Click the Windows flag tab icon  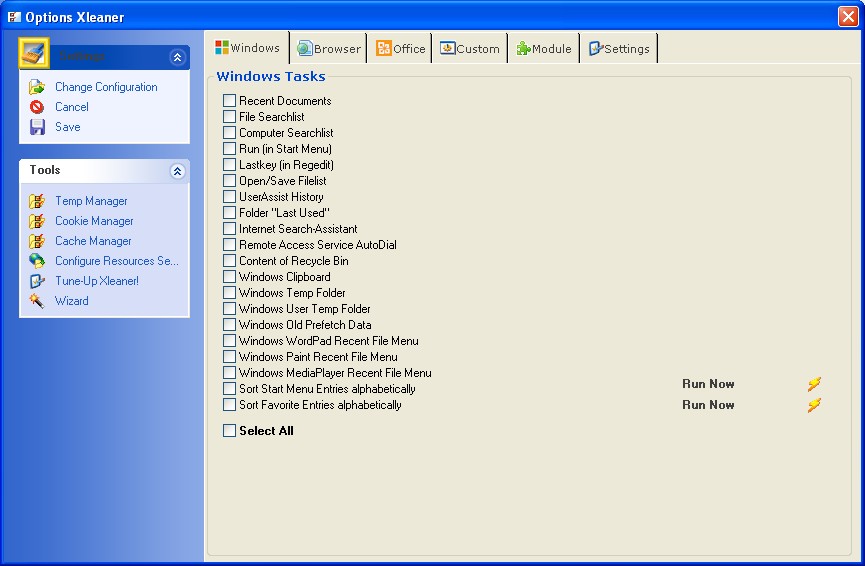click(x=222, y=48)
